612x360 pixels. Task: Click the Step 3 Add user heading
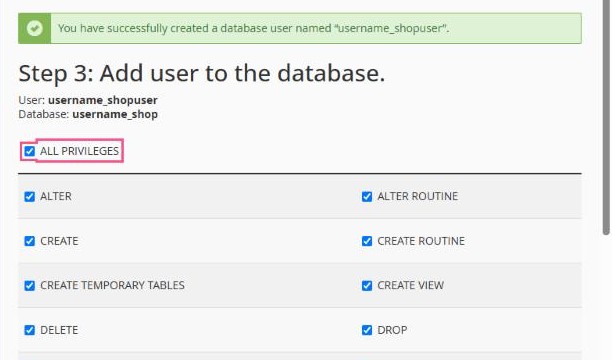click(x=202, y=73)
